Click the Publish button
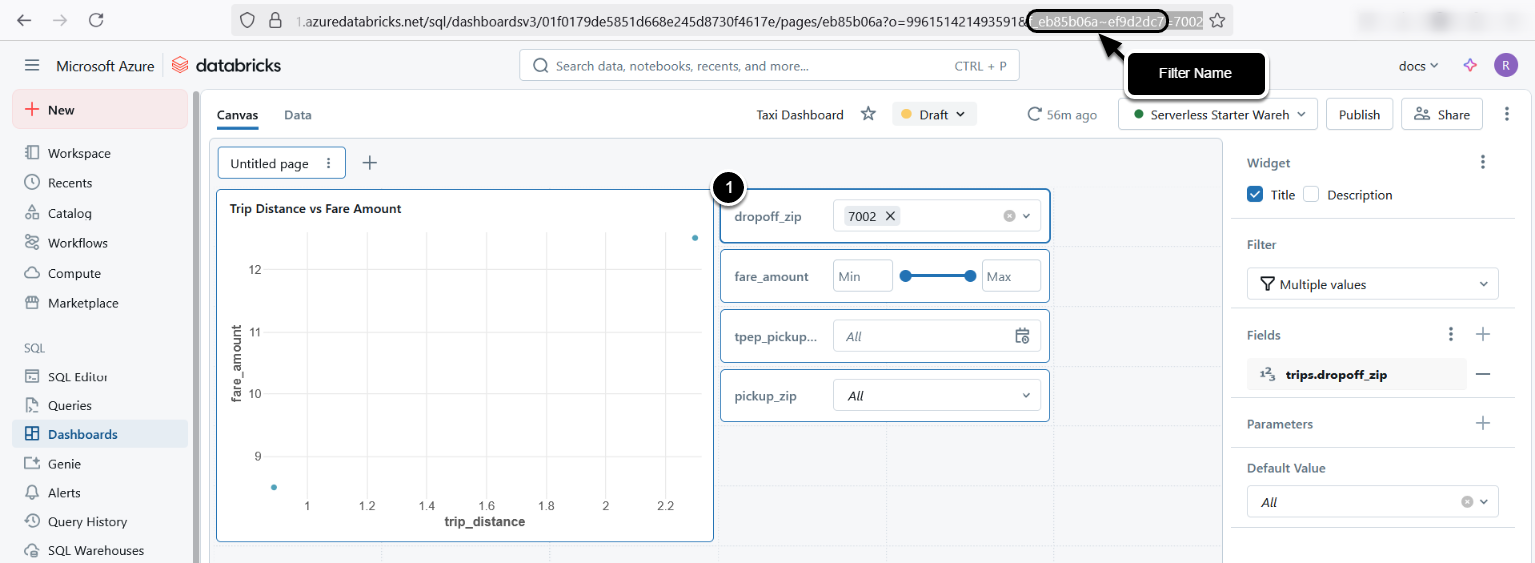This screenshot has width=1535, height=563. tap(1359, 115)
